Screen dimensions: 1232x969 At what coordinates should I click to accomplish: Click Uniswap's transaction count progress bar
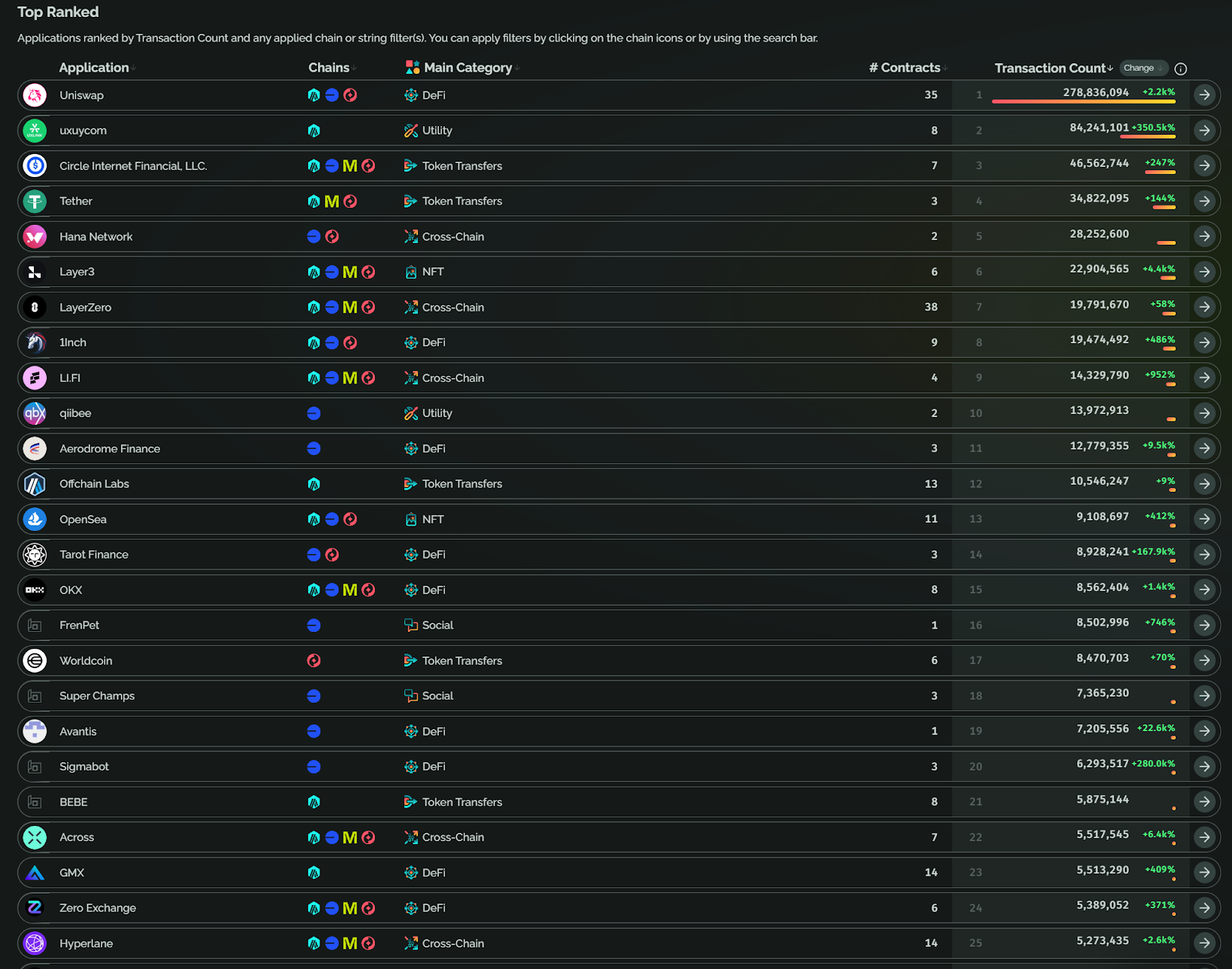pos(1083,102)
